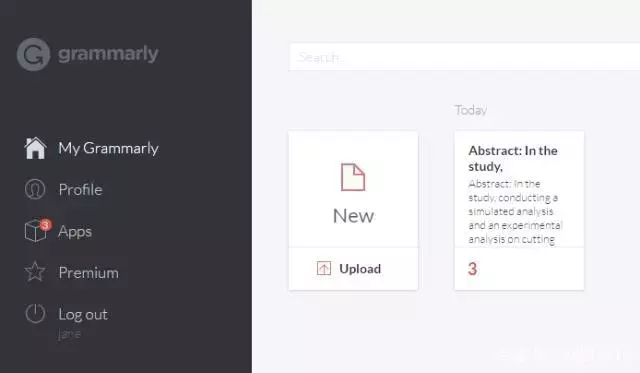This screenshot has width=640, height=373.
Task: Click the home icon beside My Grammarly
Action: pyautogui.click(x=35, y=148)
